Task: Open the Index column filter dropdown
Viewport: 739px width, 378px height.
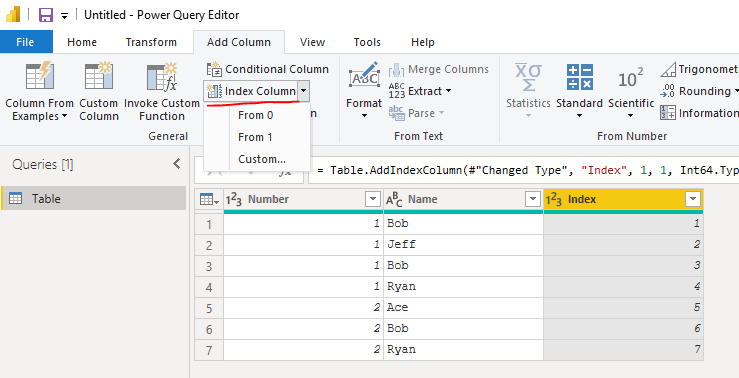Action: 693,199
